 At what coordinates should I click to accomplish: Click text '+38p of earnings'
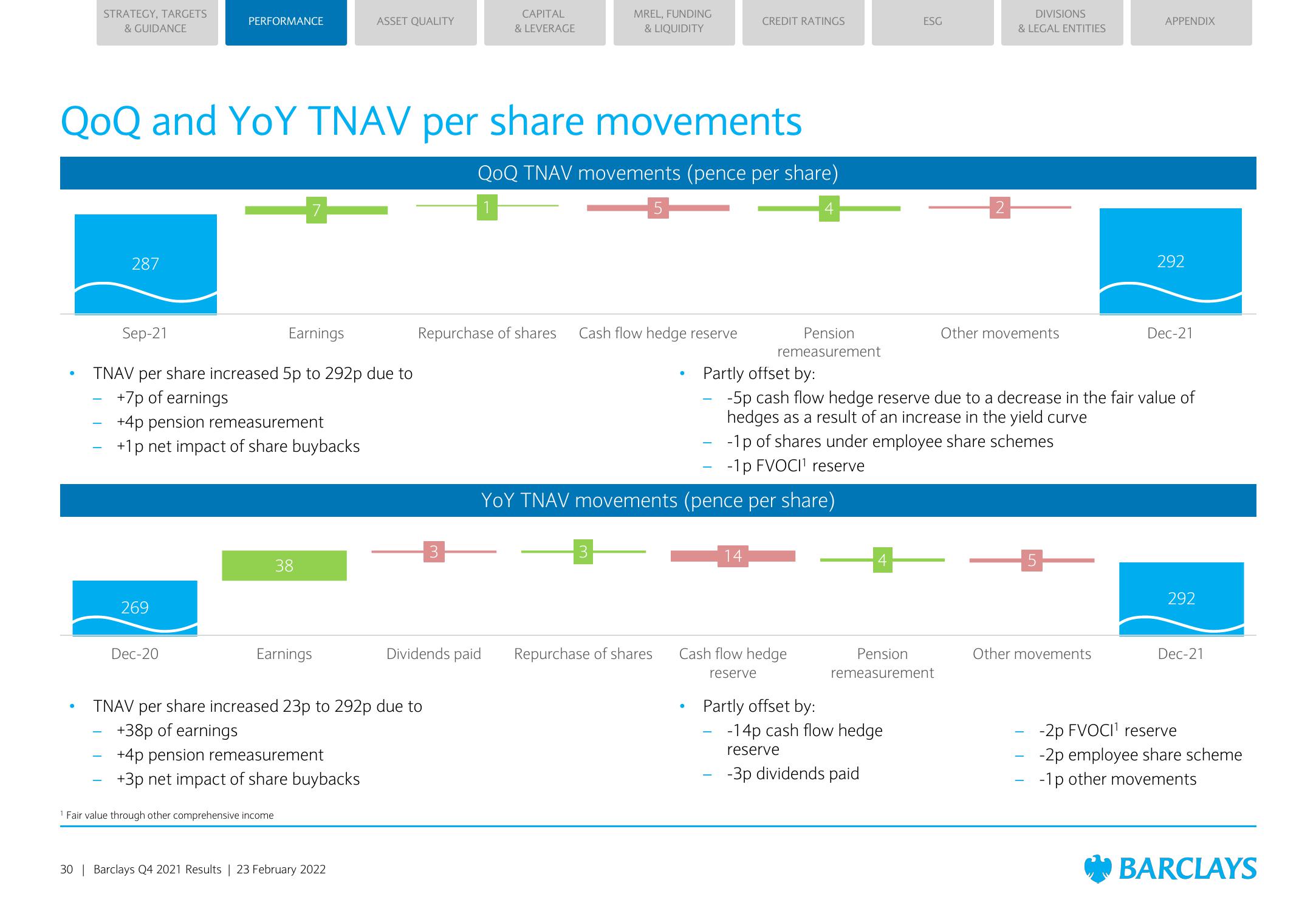point(177,731)
